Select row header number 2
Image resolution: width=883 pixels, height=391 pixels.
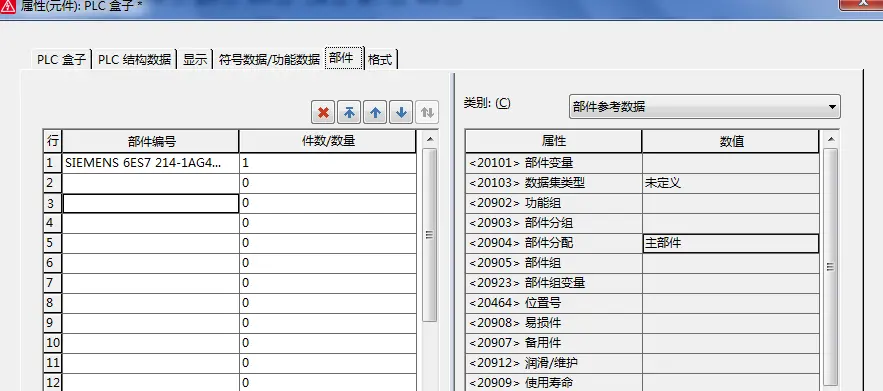(x=52, y=183)
